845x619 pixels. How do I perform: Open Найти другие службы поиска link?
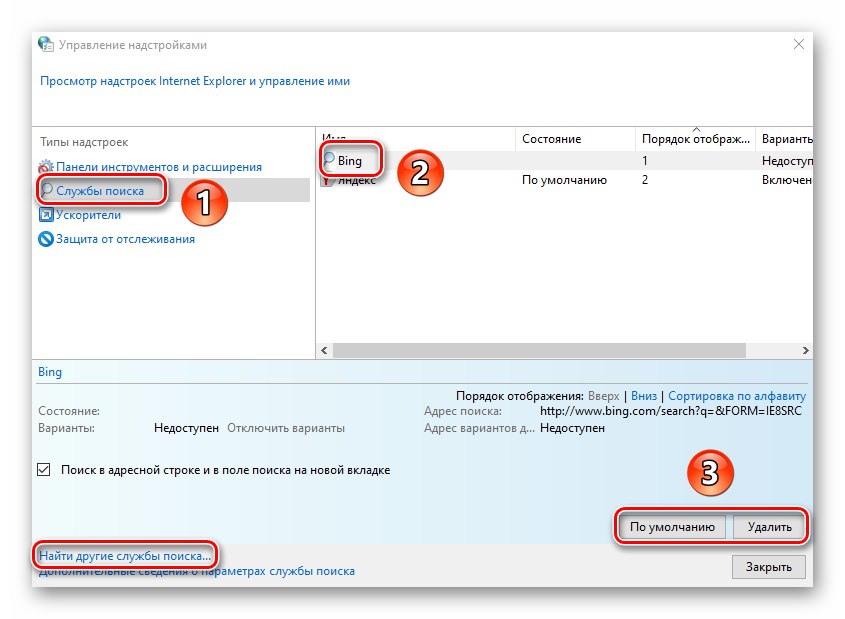(125, 555)
